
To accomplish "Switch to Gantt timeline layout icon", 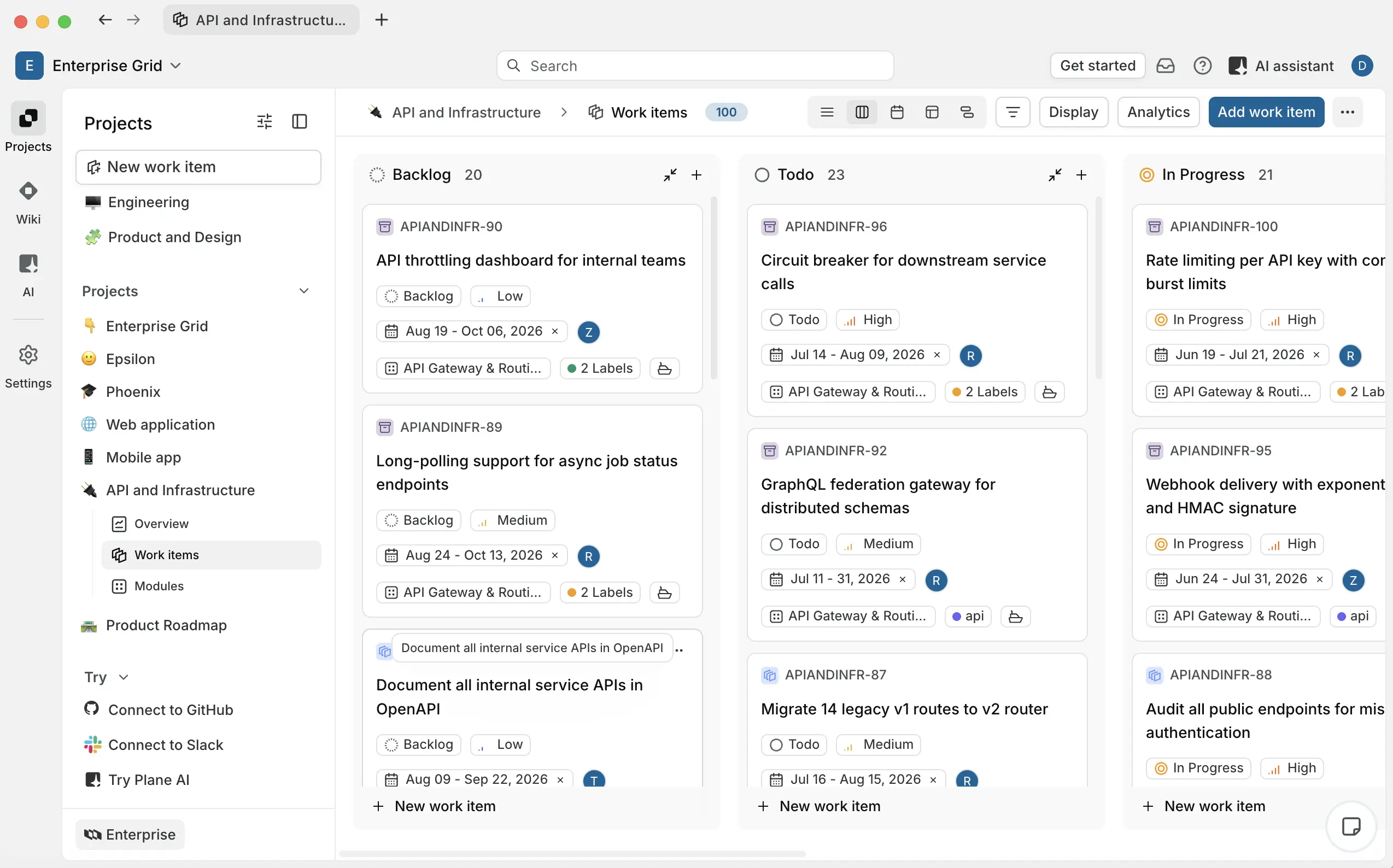I will [x=967, y=112].
